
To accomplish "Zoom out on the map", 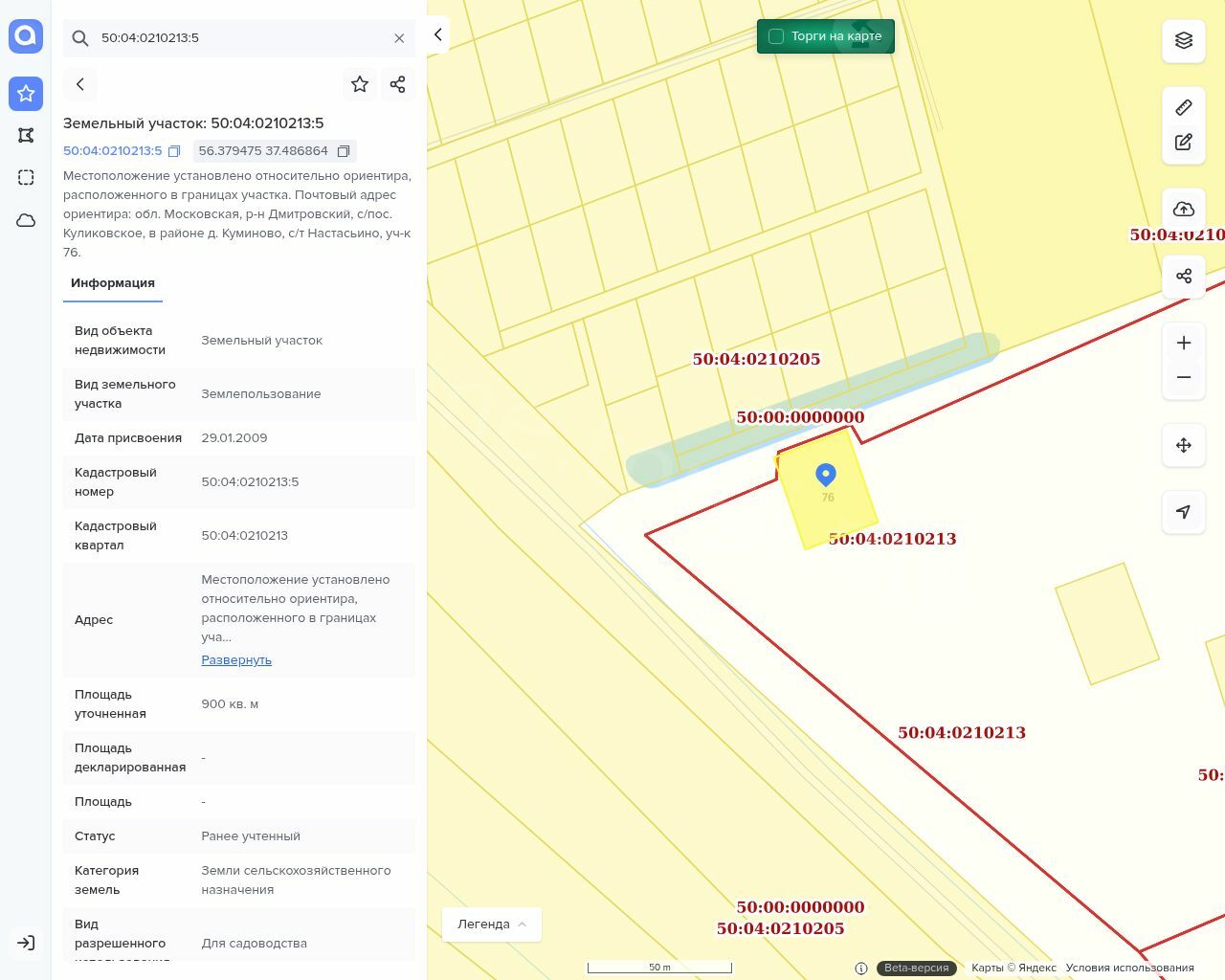I will click(1184, 377).
